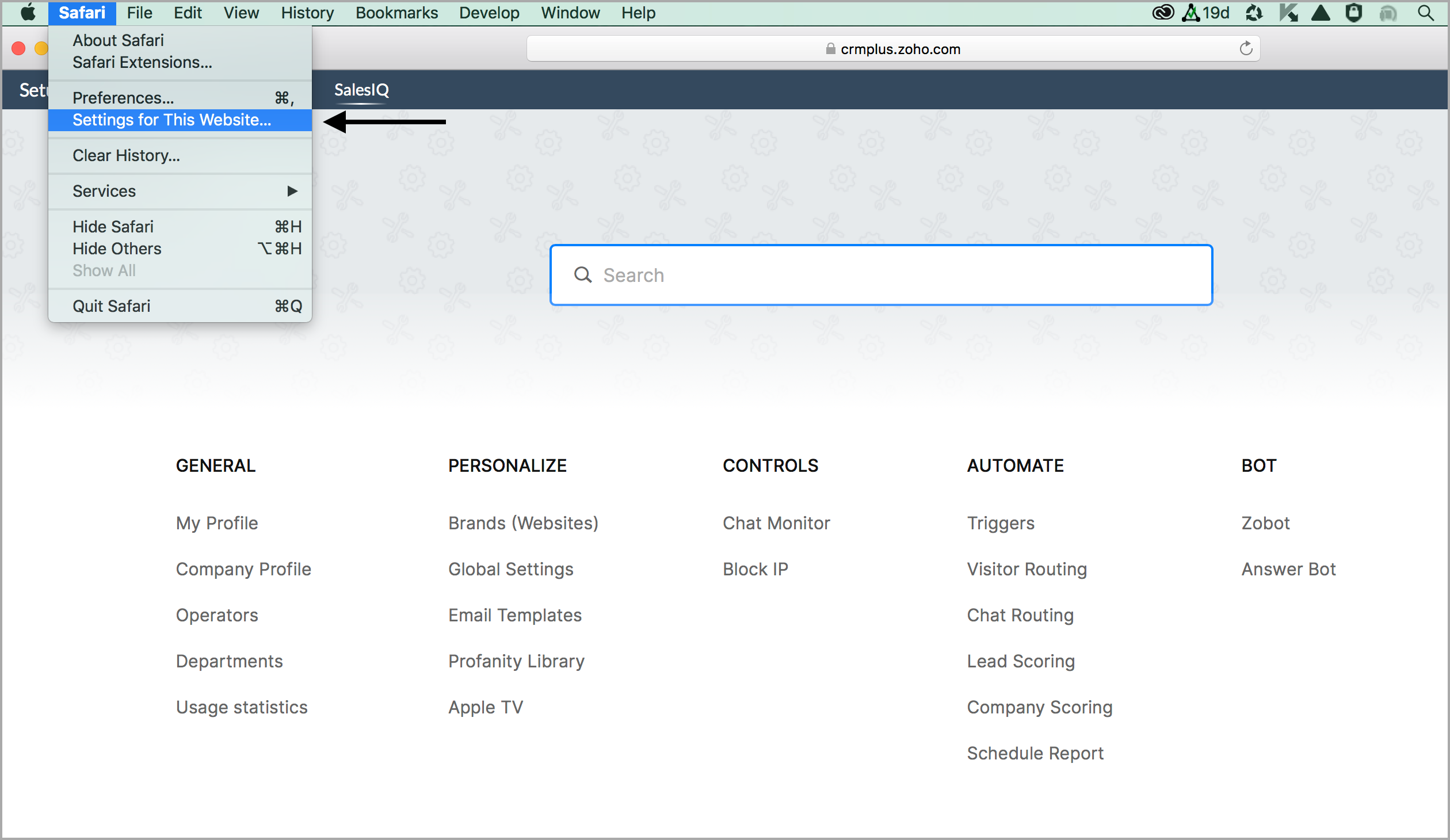
Task: Click the shield icon in menu bar
Action: coord(1354,13)
